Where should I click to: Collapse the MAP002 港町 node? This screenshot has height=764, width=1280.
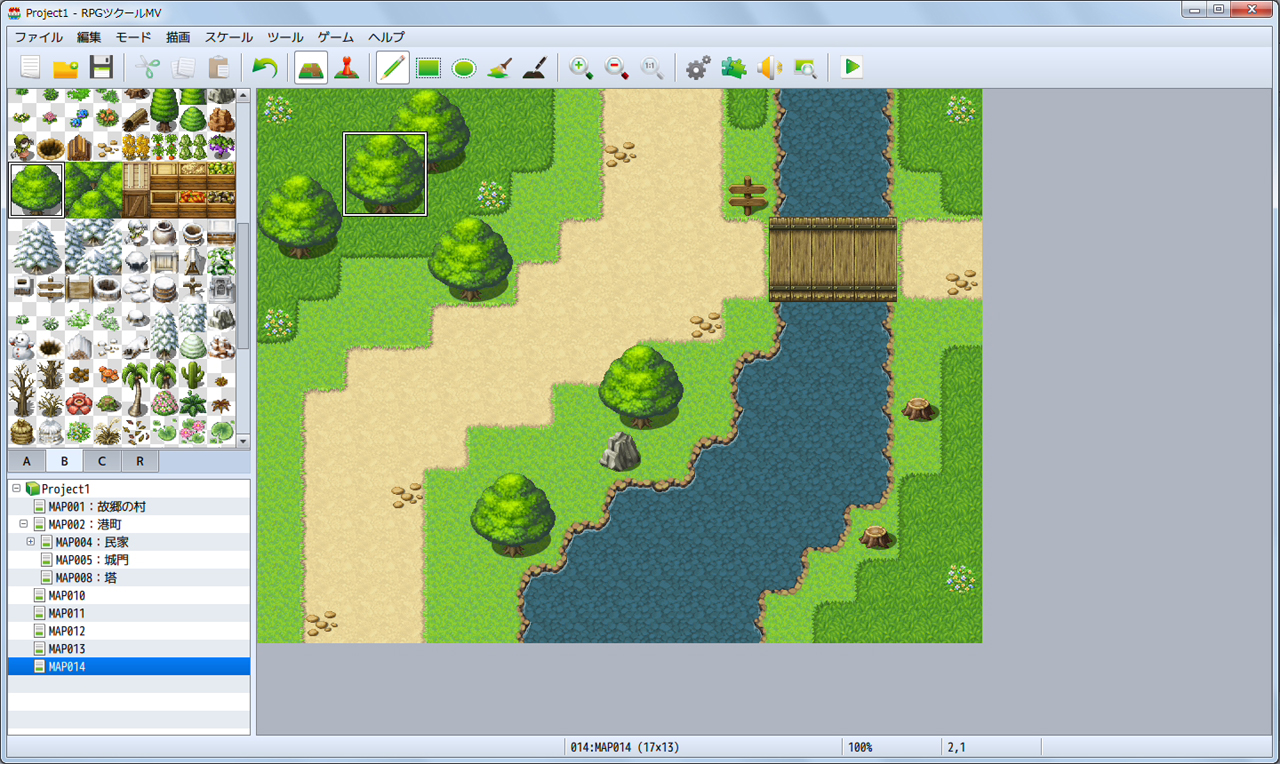pos(24,524)
